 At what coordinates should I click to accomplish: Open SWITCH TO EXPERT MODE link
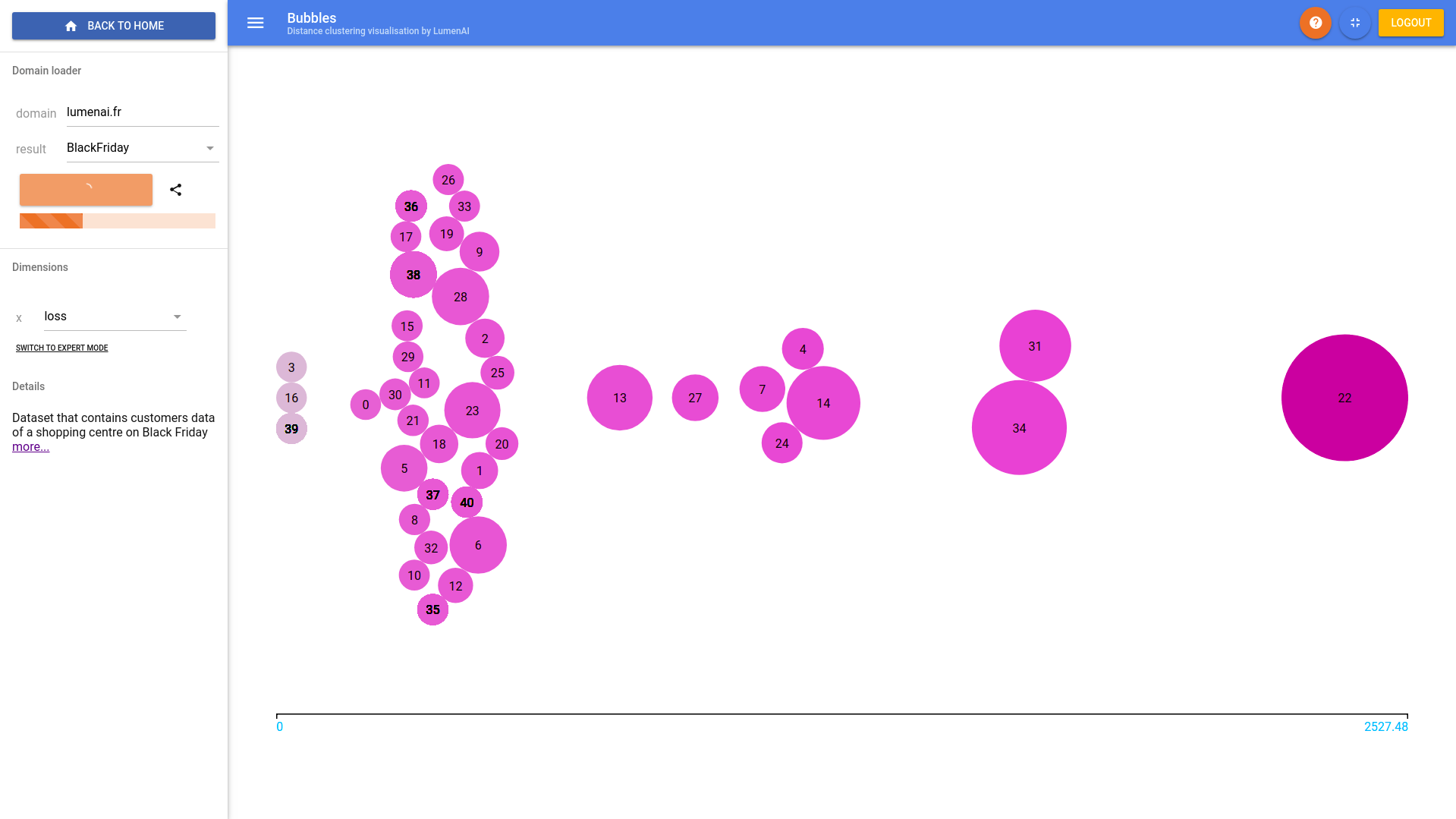62,348
